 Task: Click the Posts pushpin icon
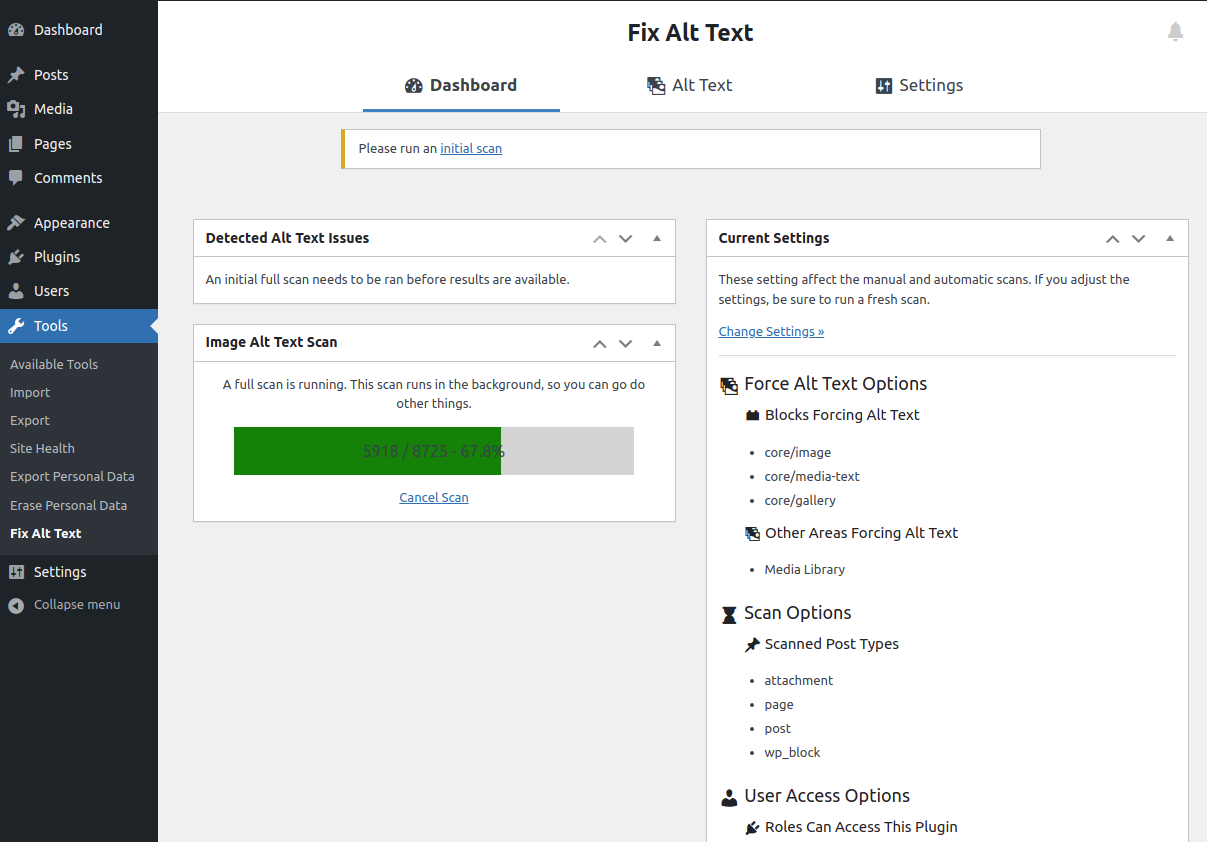(x=16, y=75)
